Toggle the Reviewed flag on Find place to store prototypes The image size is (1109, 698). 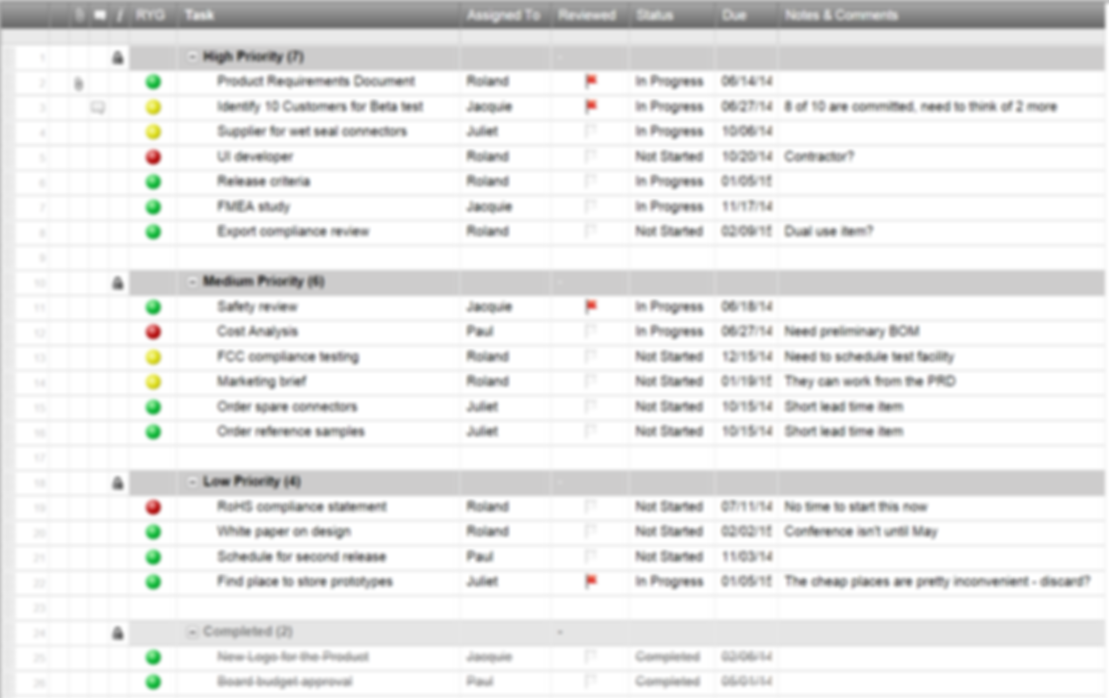coord(592,581)
